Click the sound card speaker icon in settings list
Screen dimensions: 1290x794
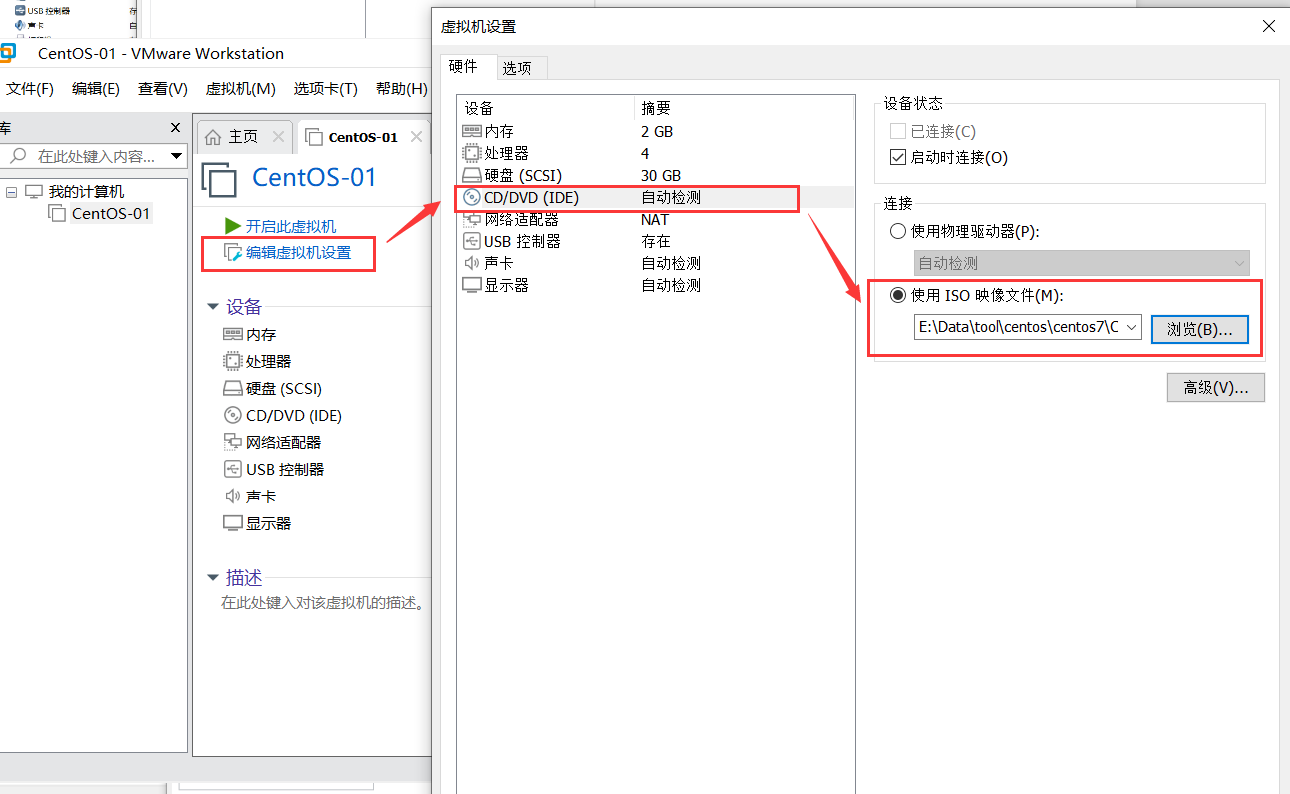point(471,264)
